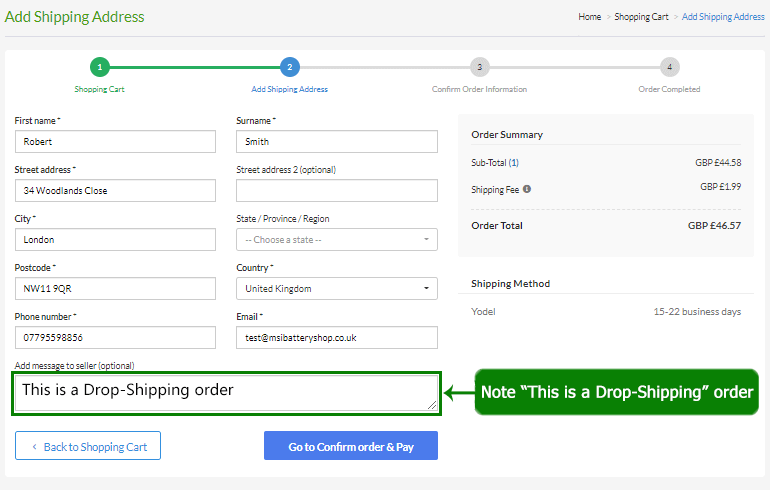Screen dimensions: 770x490
Task: Click Add Shipping Address breadcrumb
Action: tap(722, 17)
